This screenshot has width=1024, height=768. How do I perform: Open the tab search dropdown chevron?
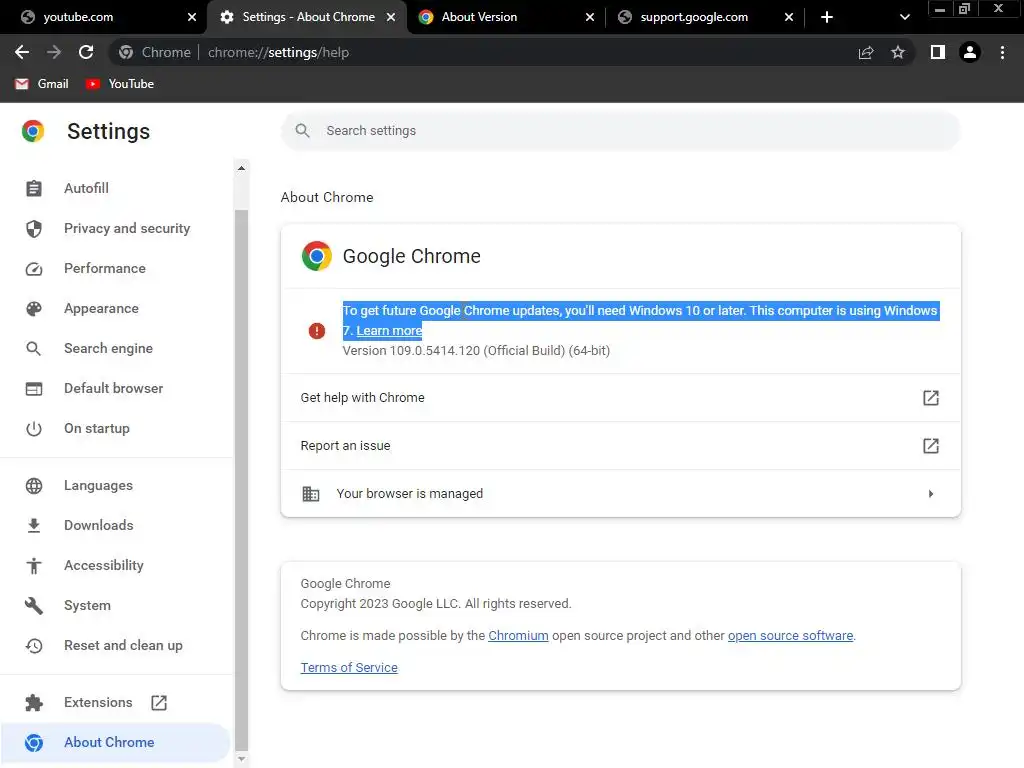click(905, 17)
